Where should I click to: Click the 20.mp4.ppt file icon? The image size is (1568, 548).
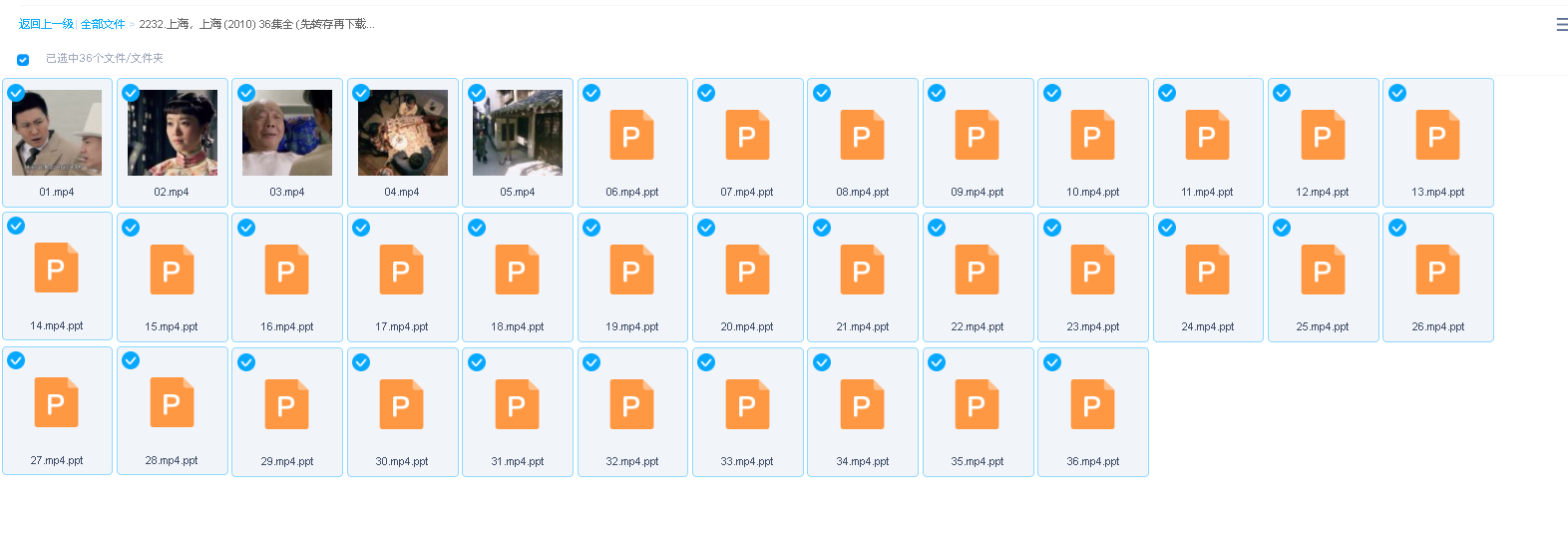coord(747,270)
